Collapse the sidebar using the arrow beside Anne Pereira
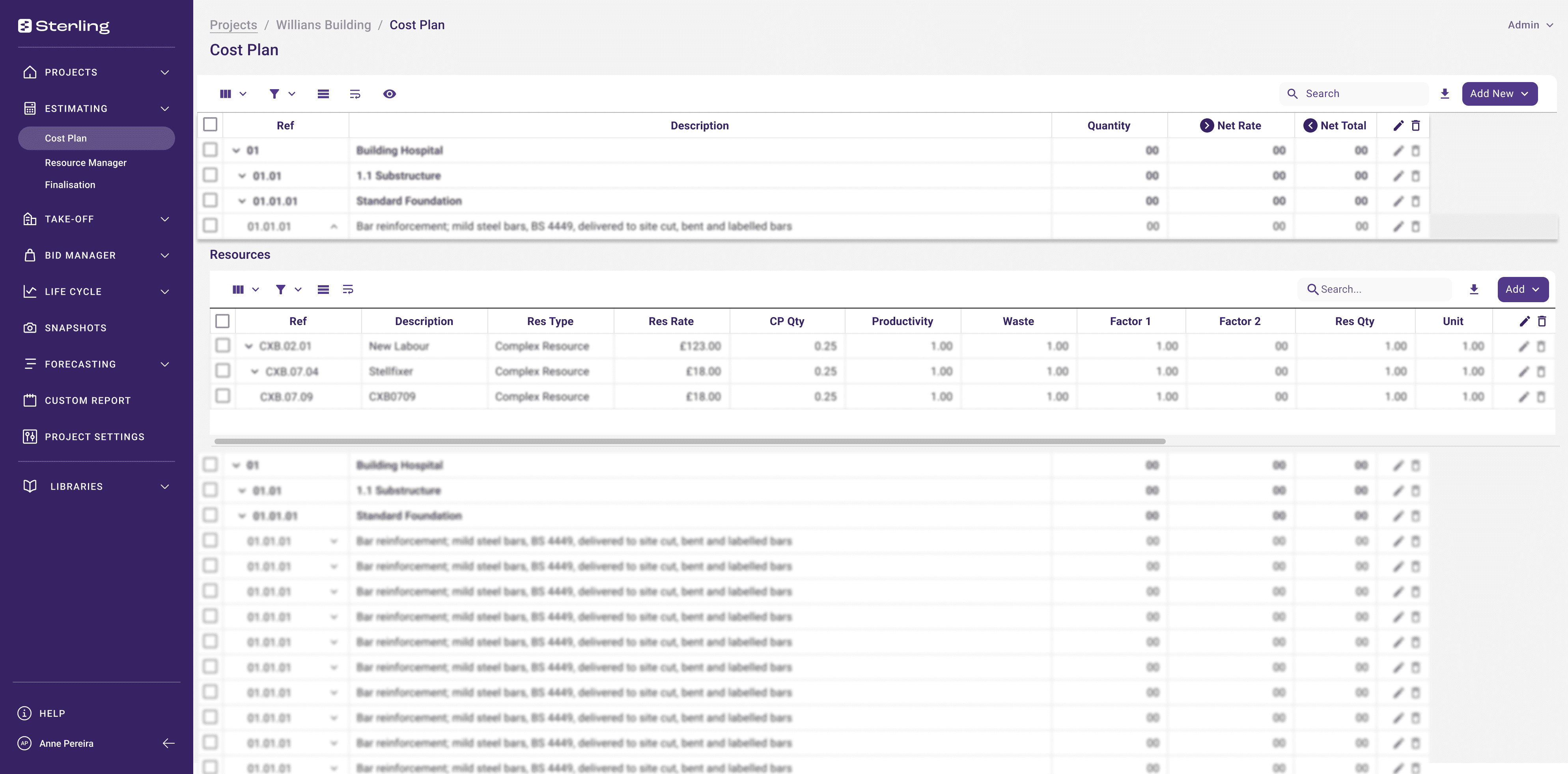Image resolution: width=1568 pixels, height=774 pixels. tap(169, 743)
